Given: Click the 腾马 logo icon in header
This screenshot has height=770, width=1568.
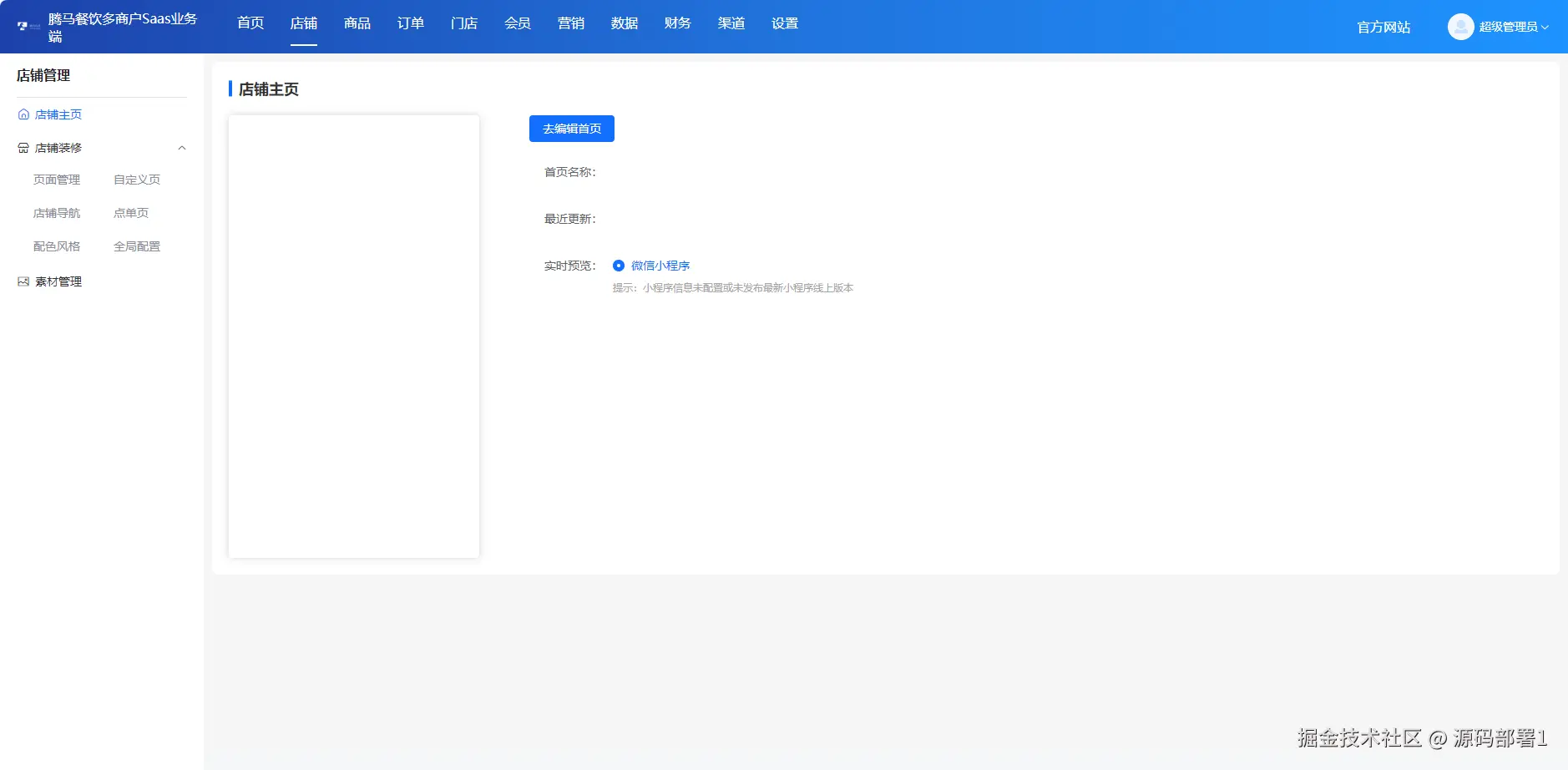Looking at the screenshot, I should pyautogui.click(x=28, y=27).
